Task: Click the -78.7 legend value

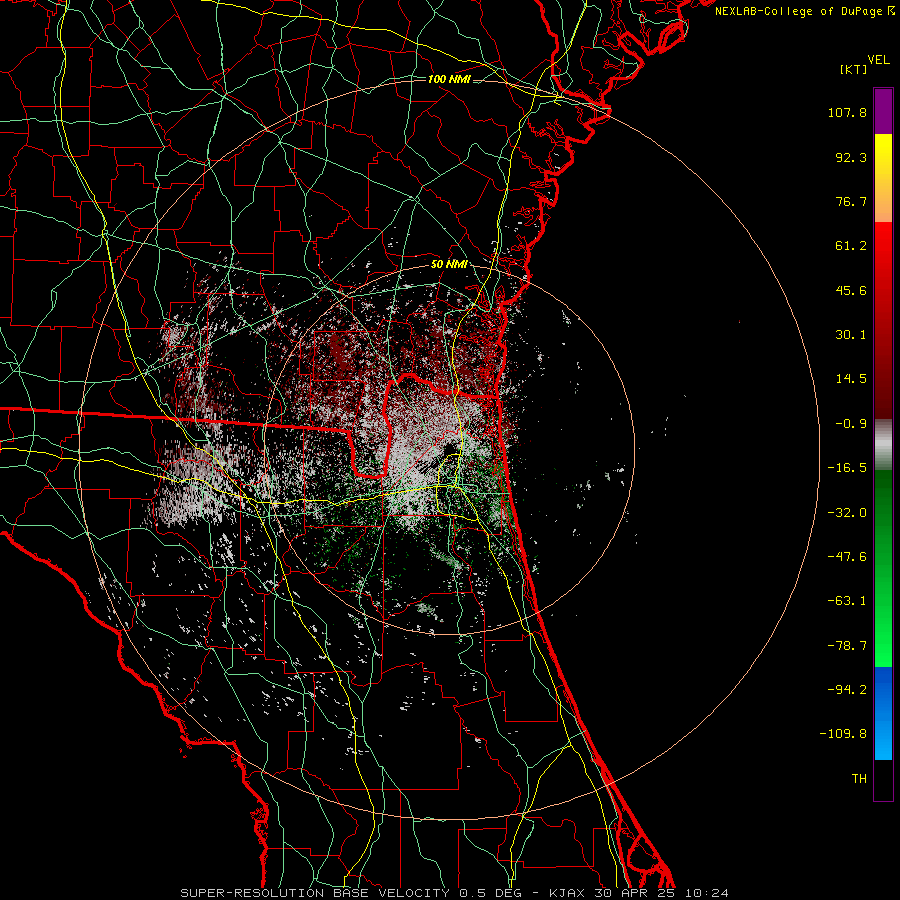Action: (847, 646)
